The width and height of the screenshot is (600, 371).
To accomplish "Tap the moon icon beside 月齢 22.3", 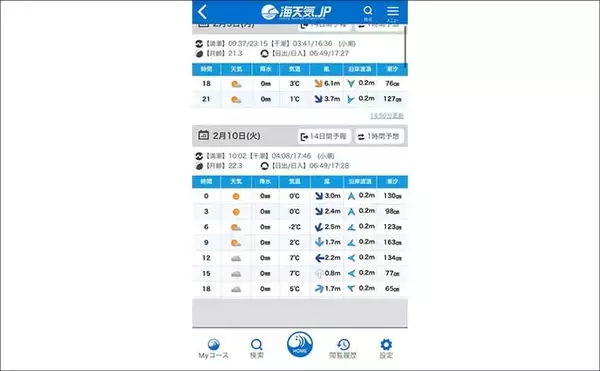I will [199, 166].
